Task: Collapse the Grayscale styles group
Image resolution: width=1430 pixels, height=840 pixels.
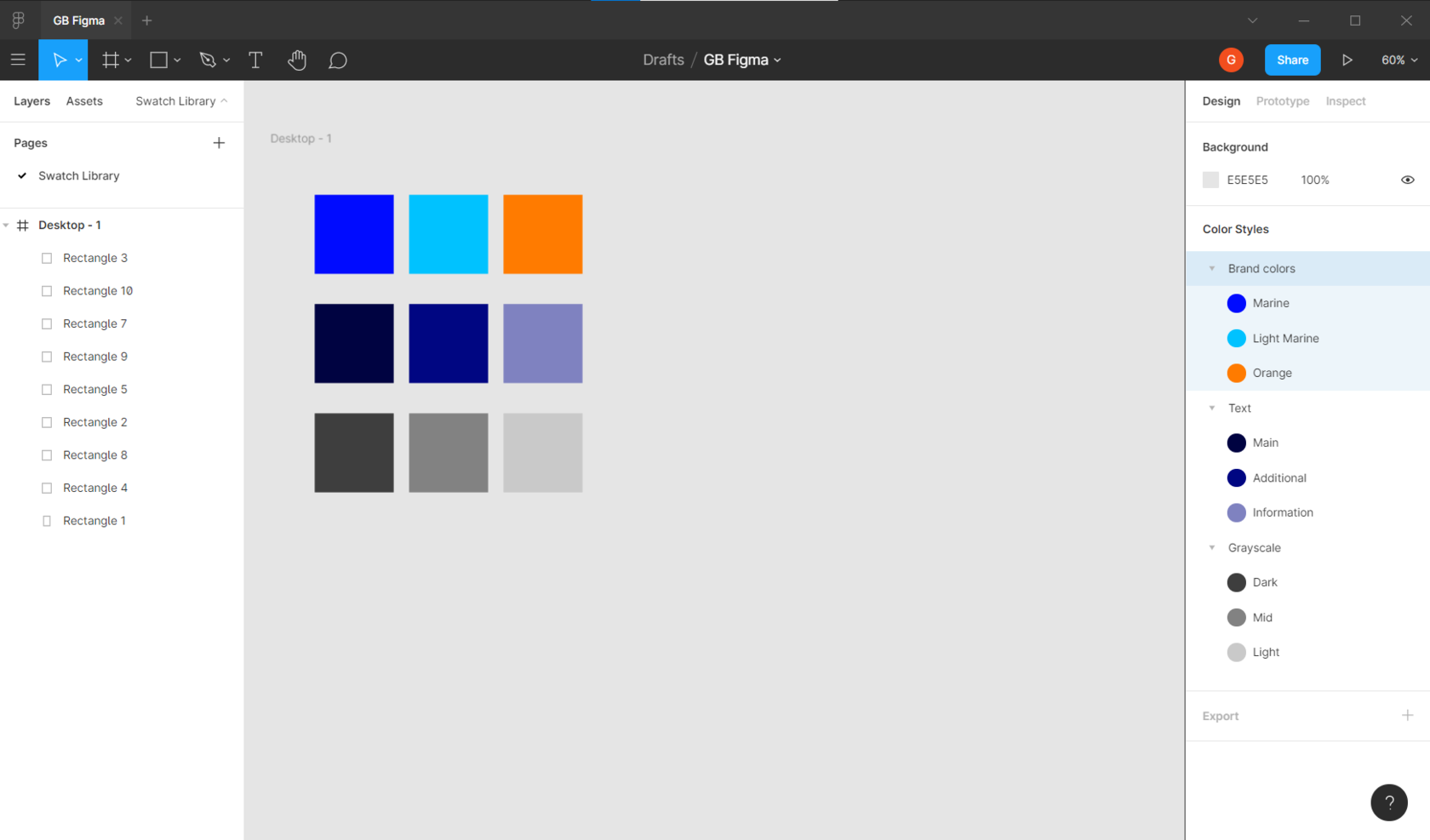Action: click(x=1212, y=547)
